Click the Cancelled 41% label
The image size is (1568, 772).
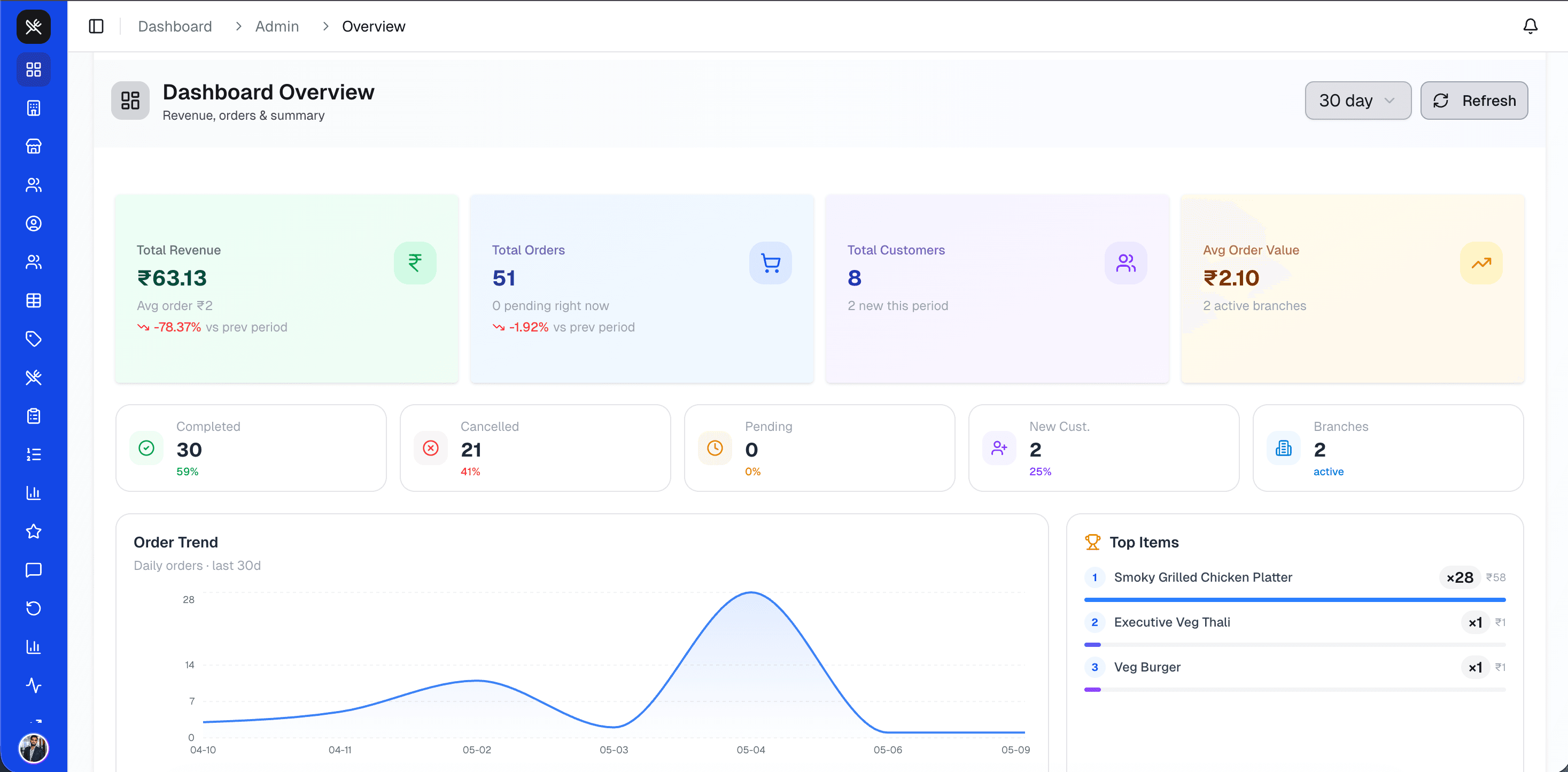point(470,472)
